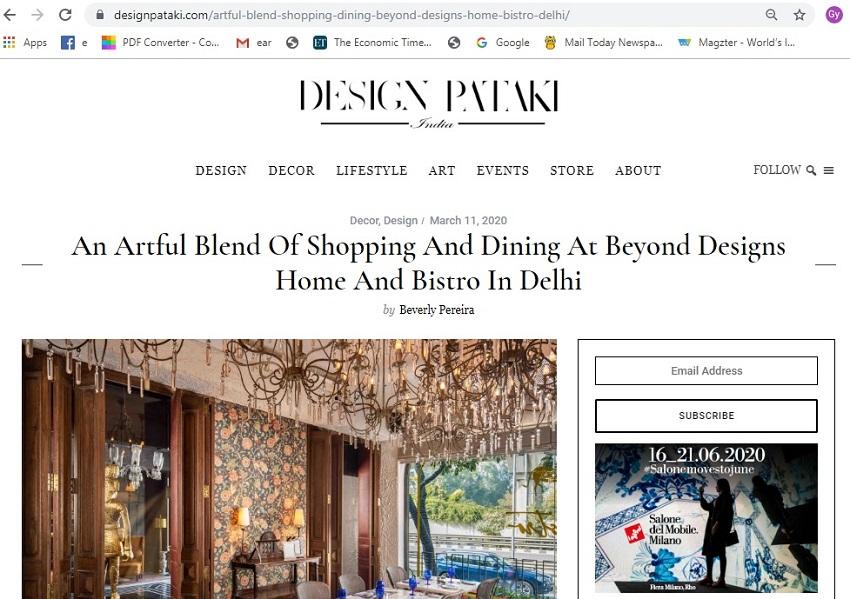850x599 pixels.
Task: Open the Salone del Mobile Milano ad
Action: coord(706,518)
